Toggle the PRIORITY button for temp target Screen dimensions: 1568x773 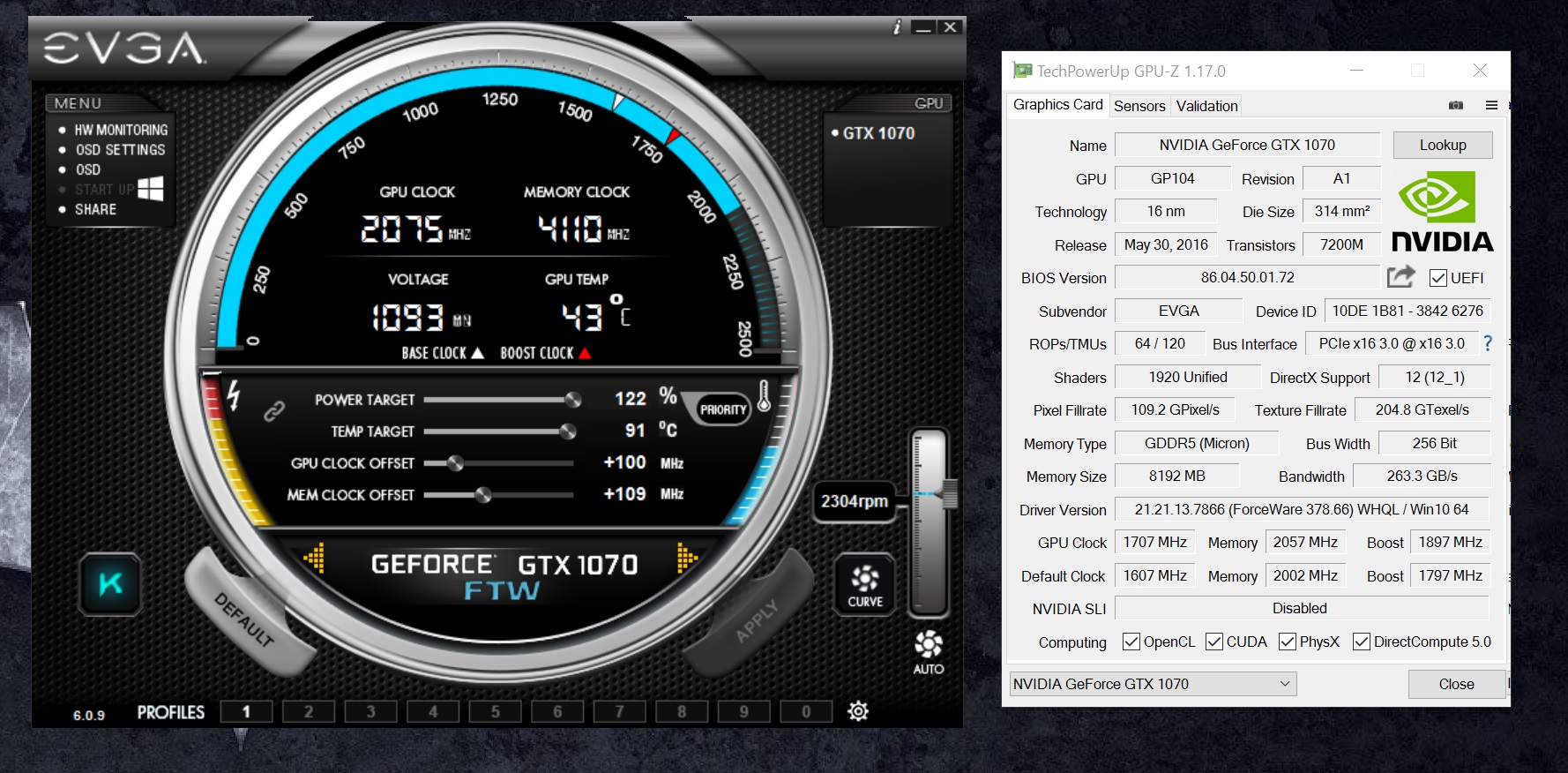pos(723,409)
